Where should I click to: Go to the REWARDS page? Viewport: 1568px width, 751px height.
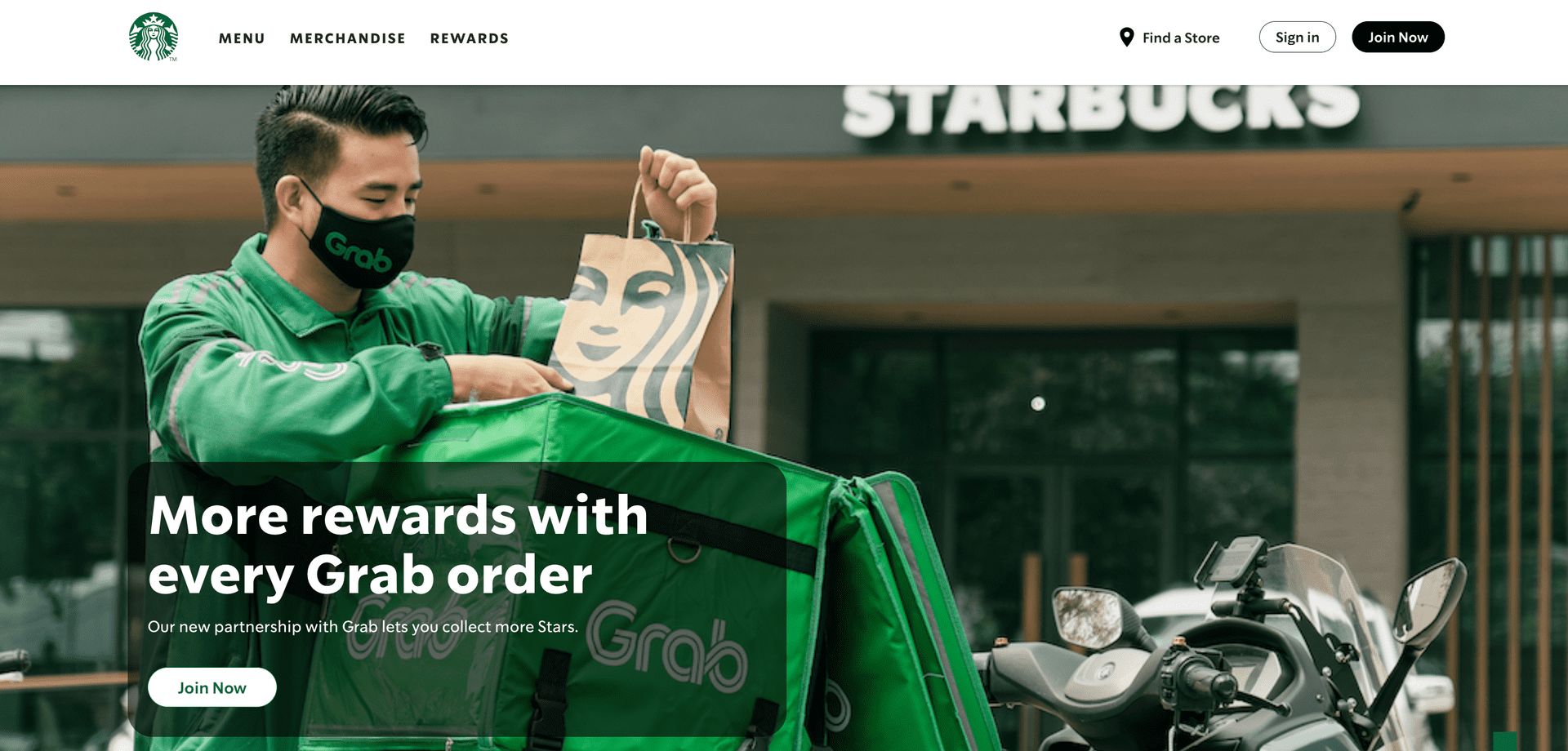(x=470, y=38)
